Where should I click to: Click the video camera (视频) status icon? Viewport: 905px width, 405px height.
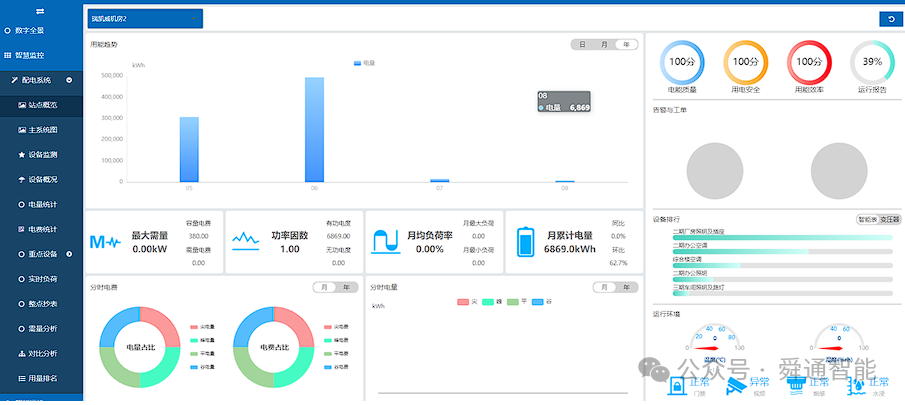(736, 386)
